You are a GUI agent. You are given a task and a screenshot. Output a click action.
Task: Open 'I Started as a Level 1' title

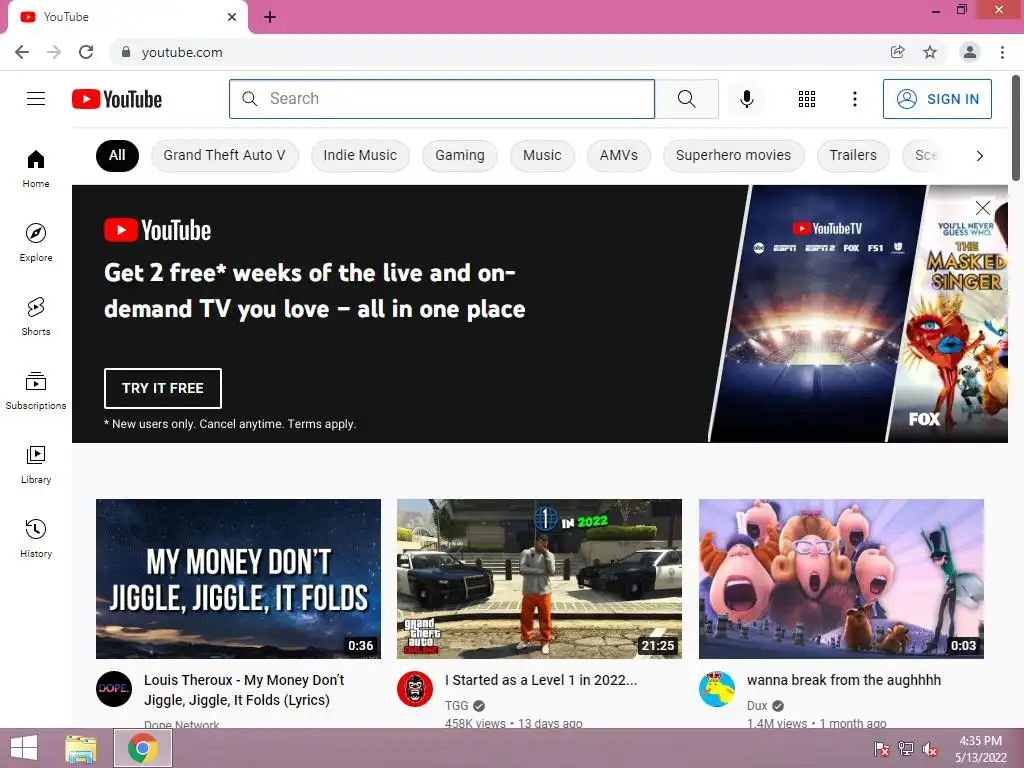[x=541, y=680]
